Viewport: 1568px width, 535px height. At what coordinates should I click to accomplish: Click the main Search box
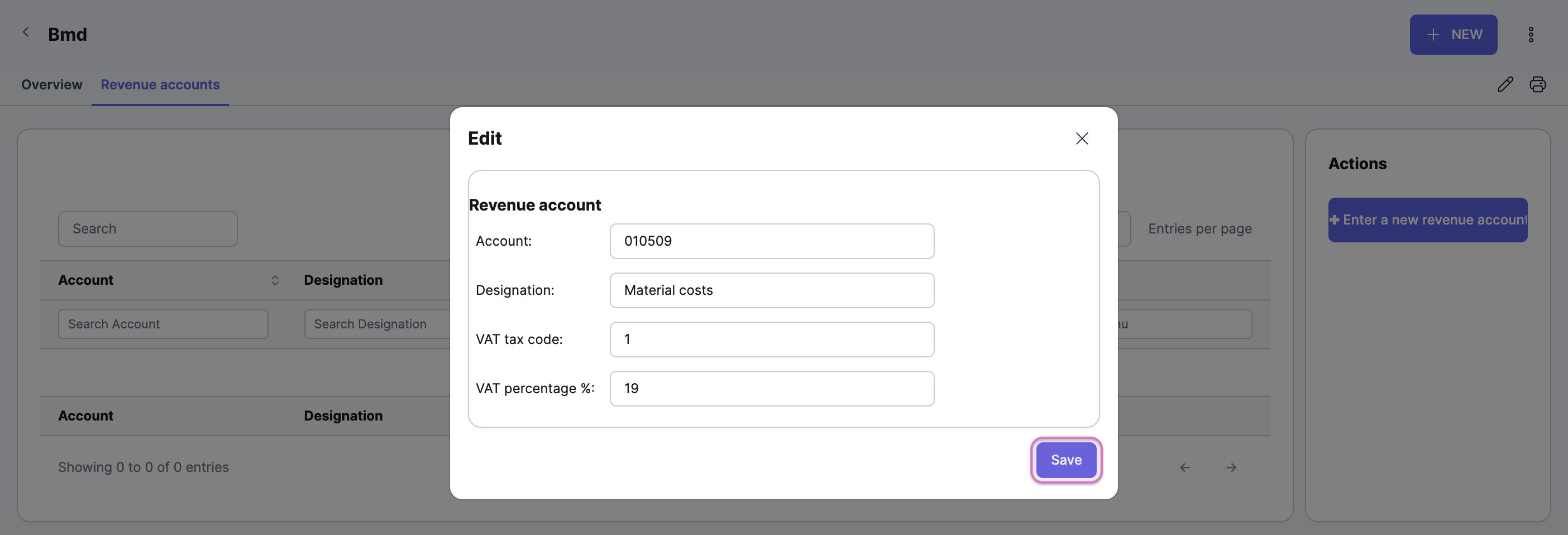(148, 229)
